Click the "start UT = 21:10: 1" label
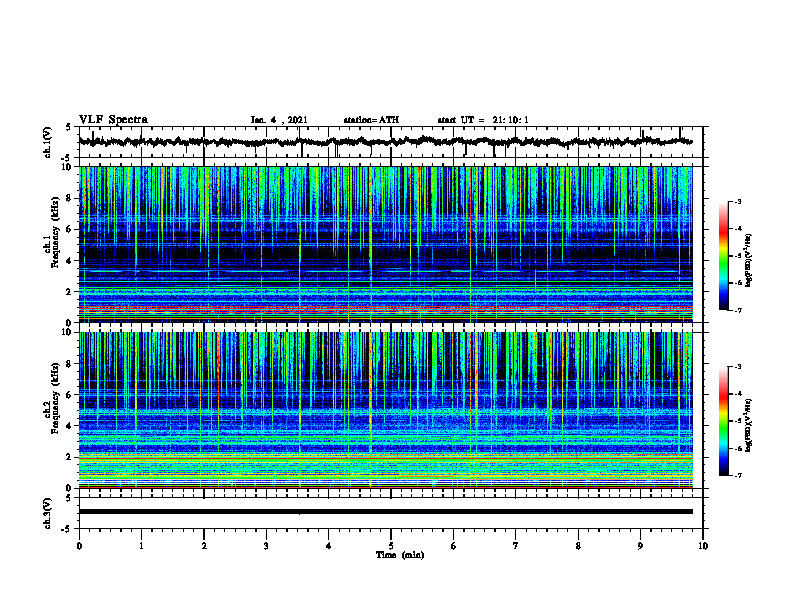Screen dimensions: 792x612 coord(483,120)
